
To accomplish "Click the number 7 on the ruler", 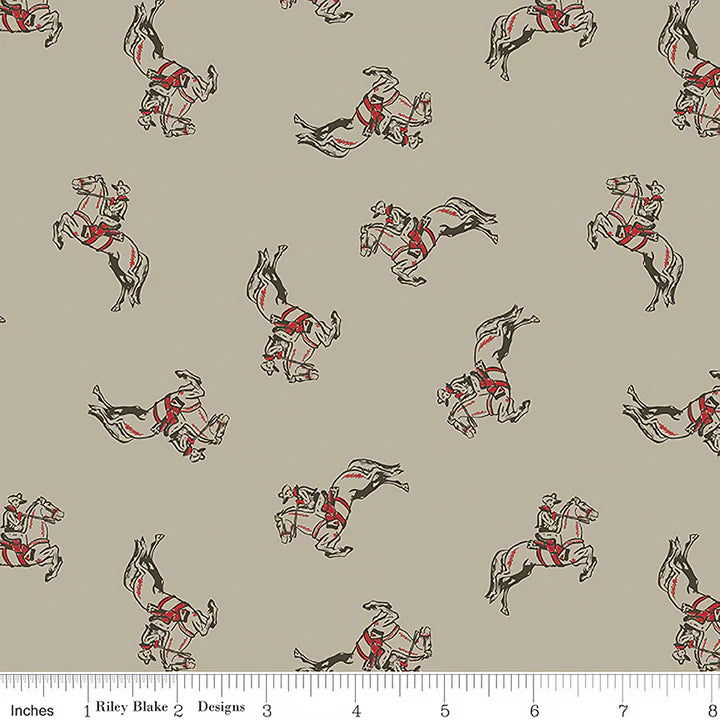I will click(624, 709).
